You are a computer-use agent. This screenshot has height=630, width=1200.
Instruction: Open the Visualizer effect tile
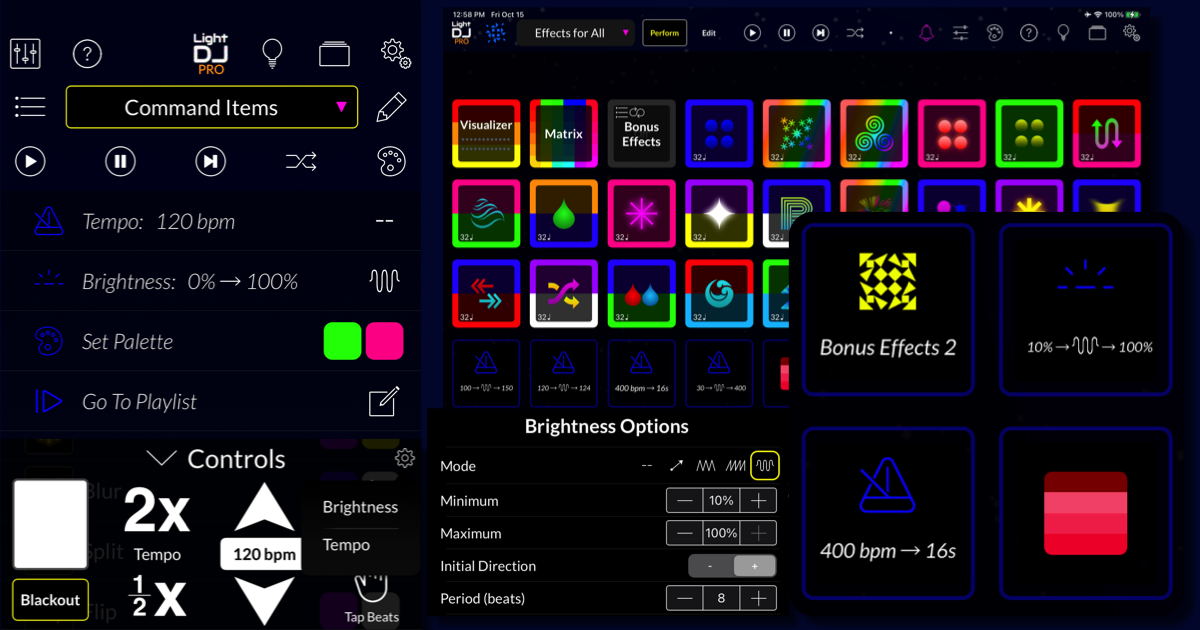(x=486, y=133)
